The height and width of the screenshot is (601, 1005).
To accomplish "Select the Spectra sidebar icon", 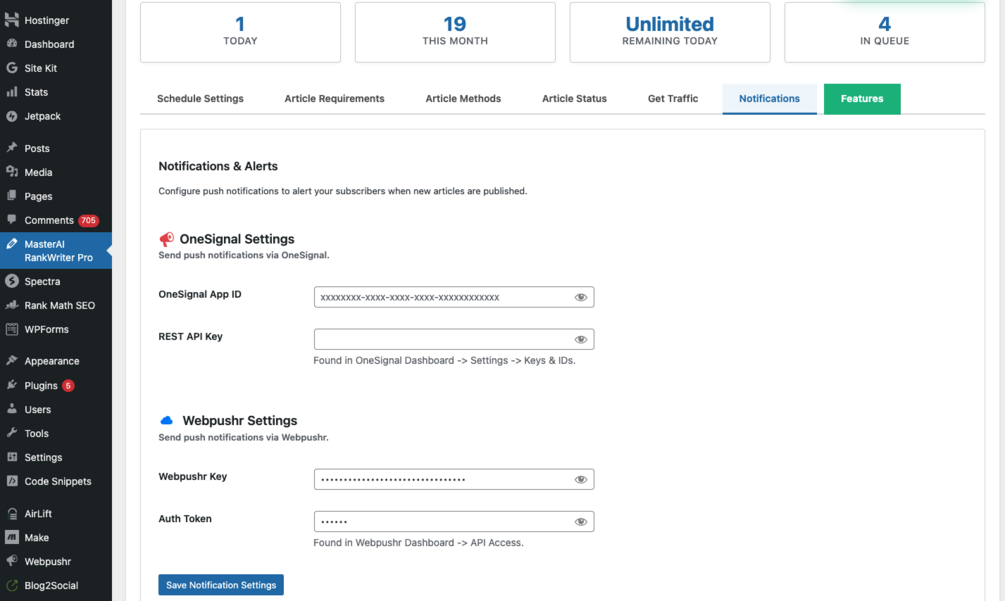I will 12,281.
